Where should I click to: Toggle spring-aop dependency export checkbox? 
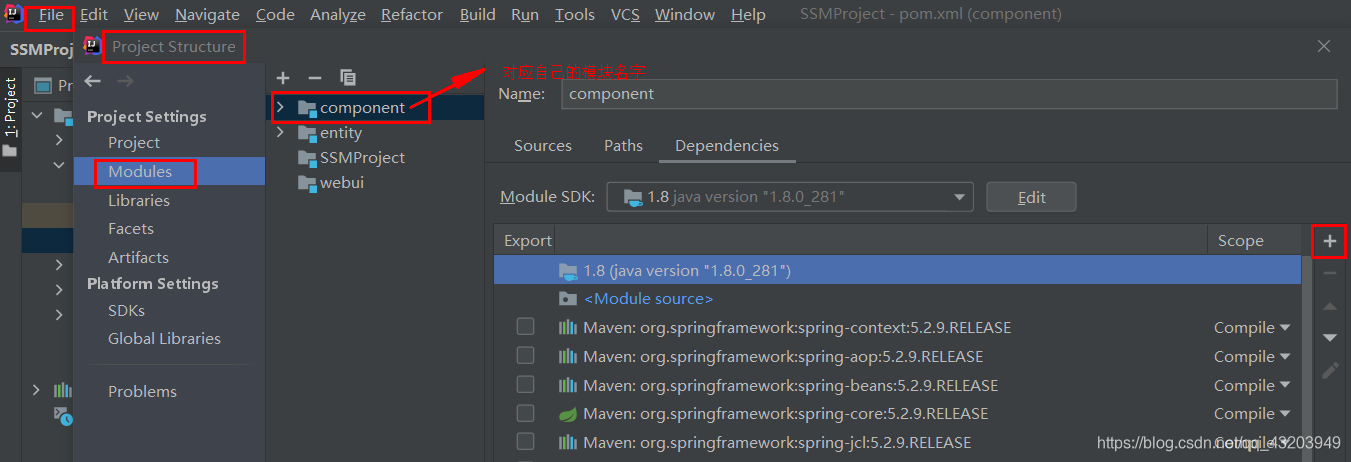pos(525,356)
